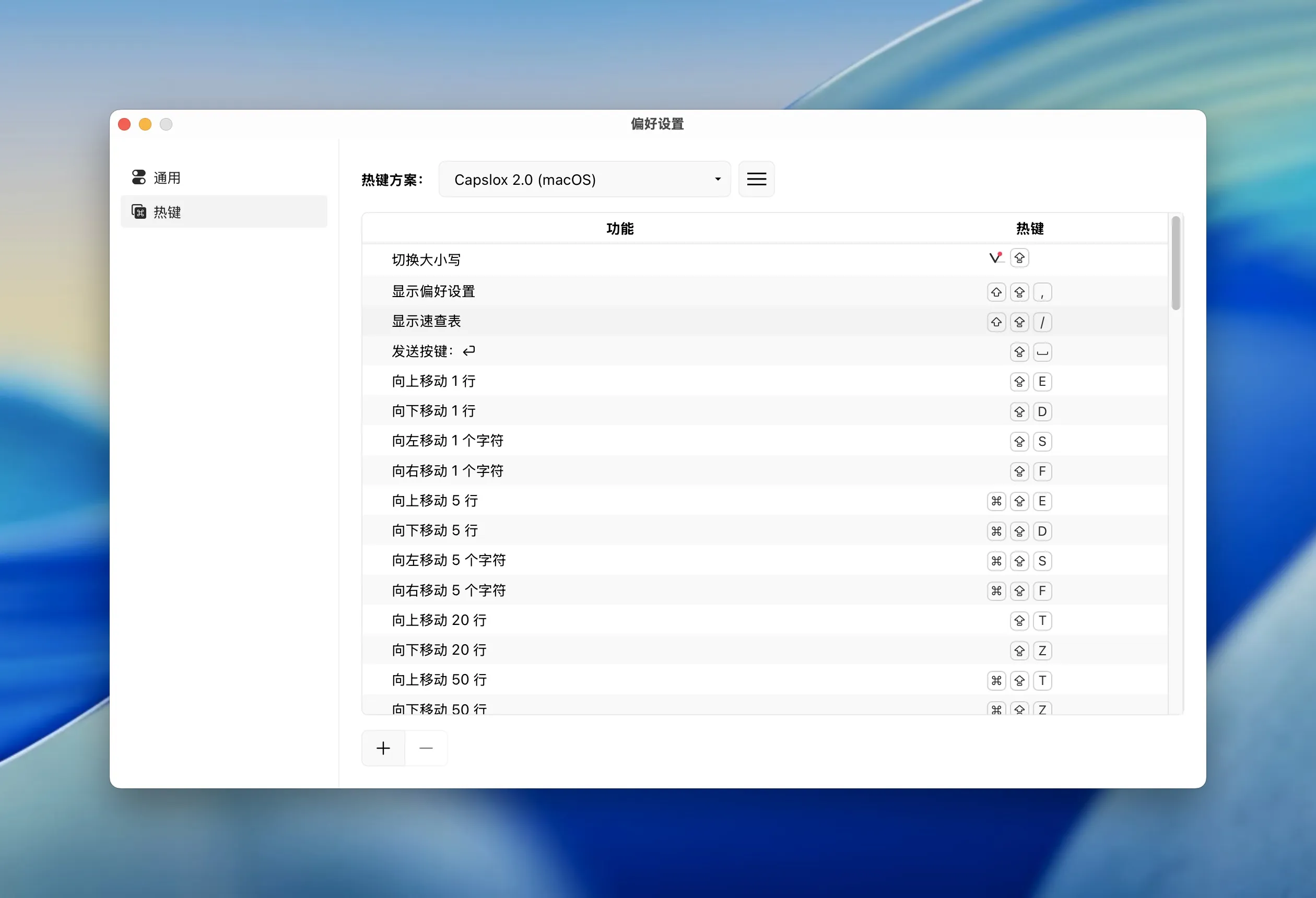Click the Shift key badge on 显示偏好设置 row
1316x898 pixels.
pos(996,292)
